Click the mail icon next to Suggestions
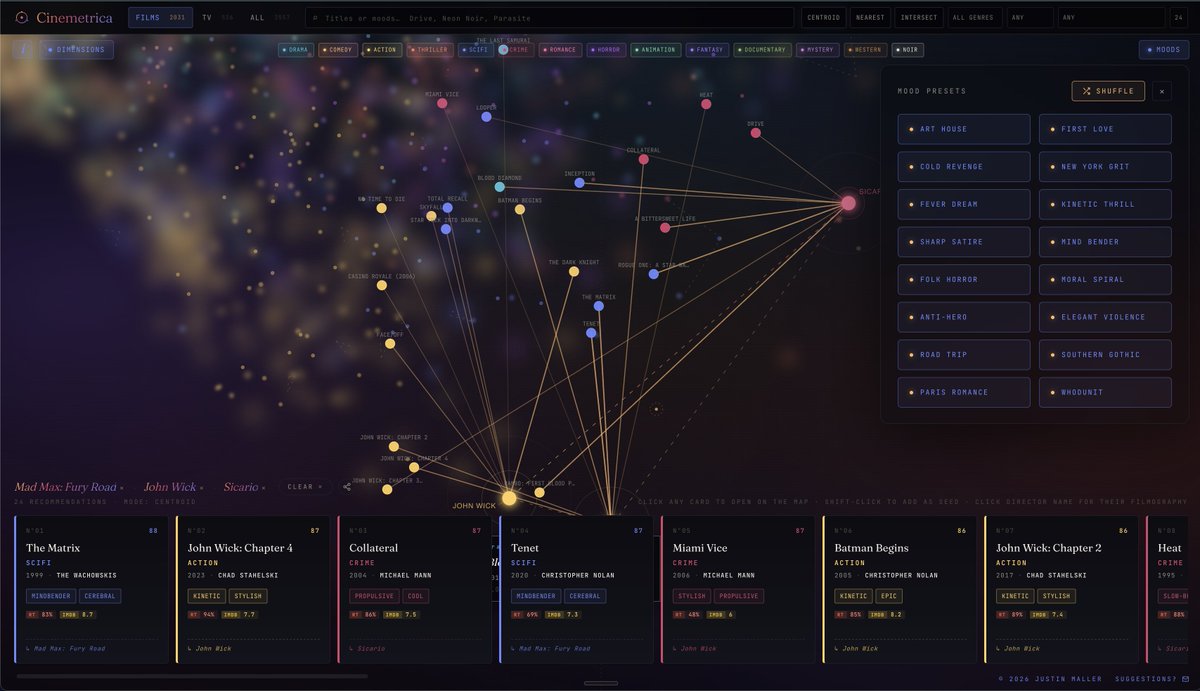 pos(1186,678)
